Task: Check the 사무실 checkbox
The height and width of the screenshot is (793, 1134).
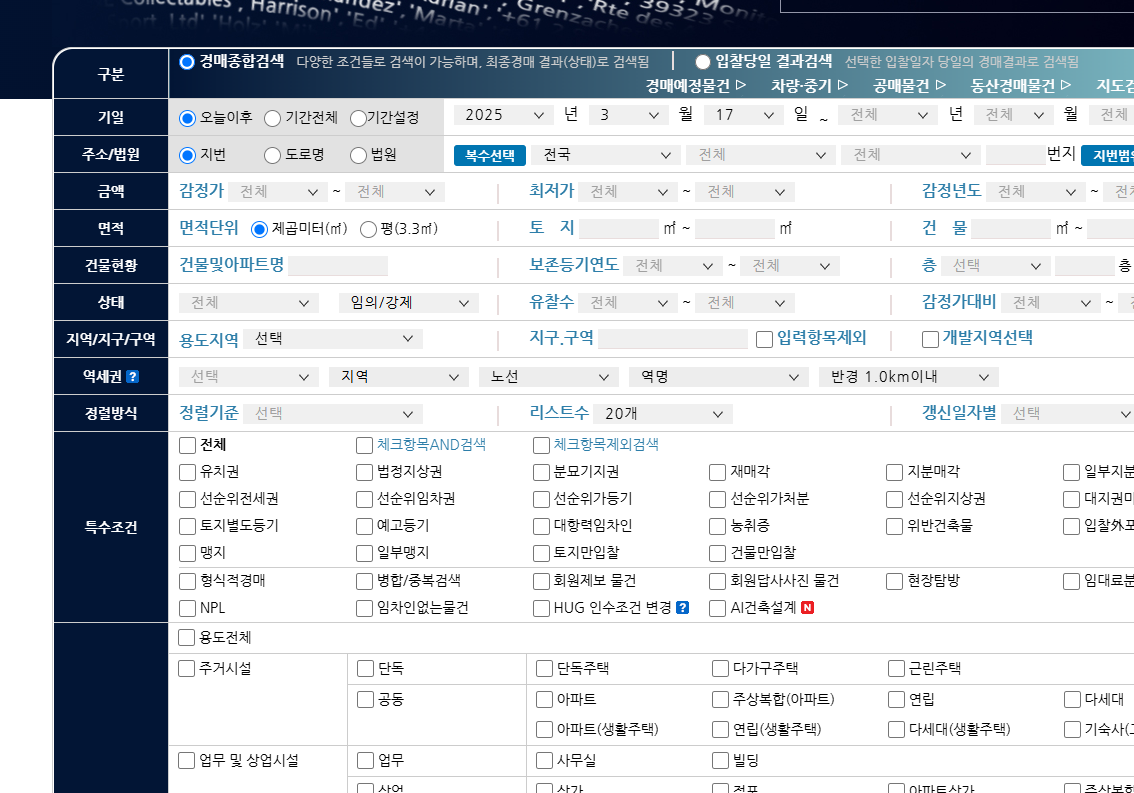Action: pyautogui.click(x=544, y=760)
